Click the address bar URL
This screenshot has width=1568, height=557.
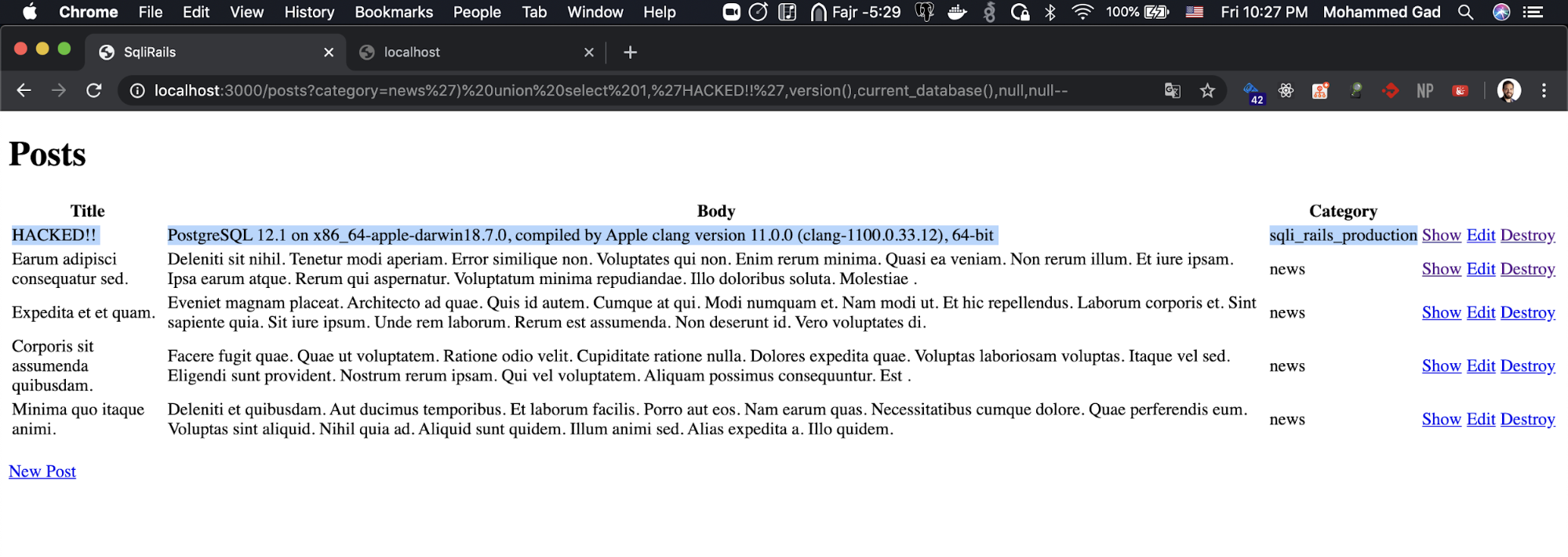pos(610,91)
